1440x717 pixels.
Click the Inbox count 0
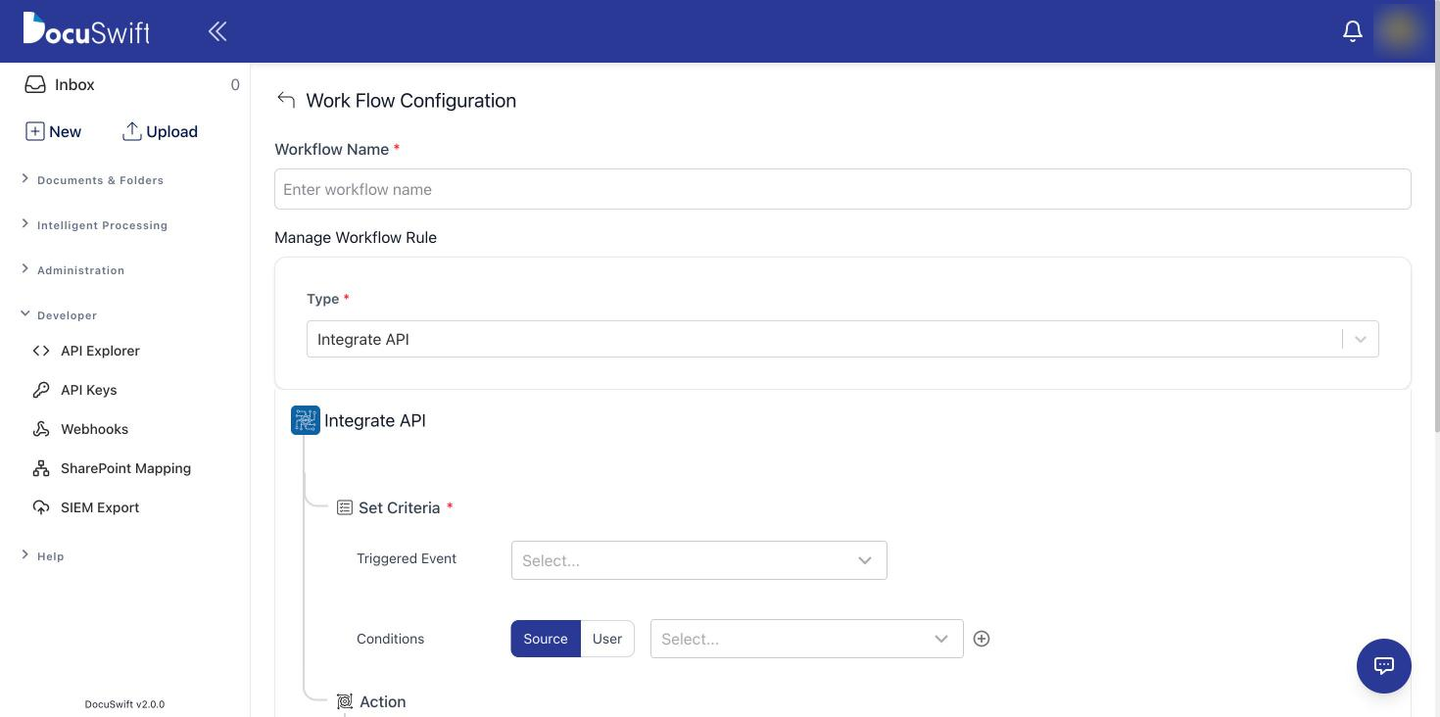[x=235, y=85]
